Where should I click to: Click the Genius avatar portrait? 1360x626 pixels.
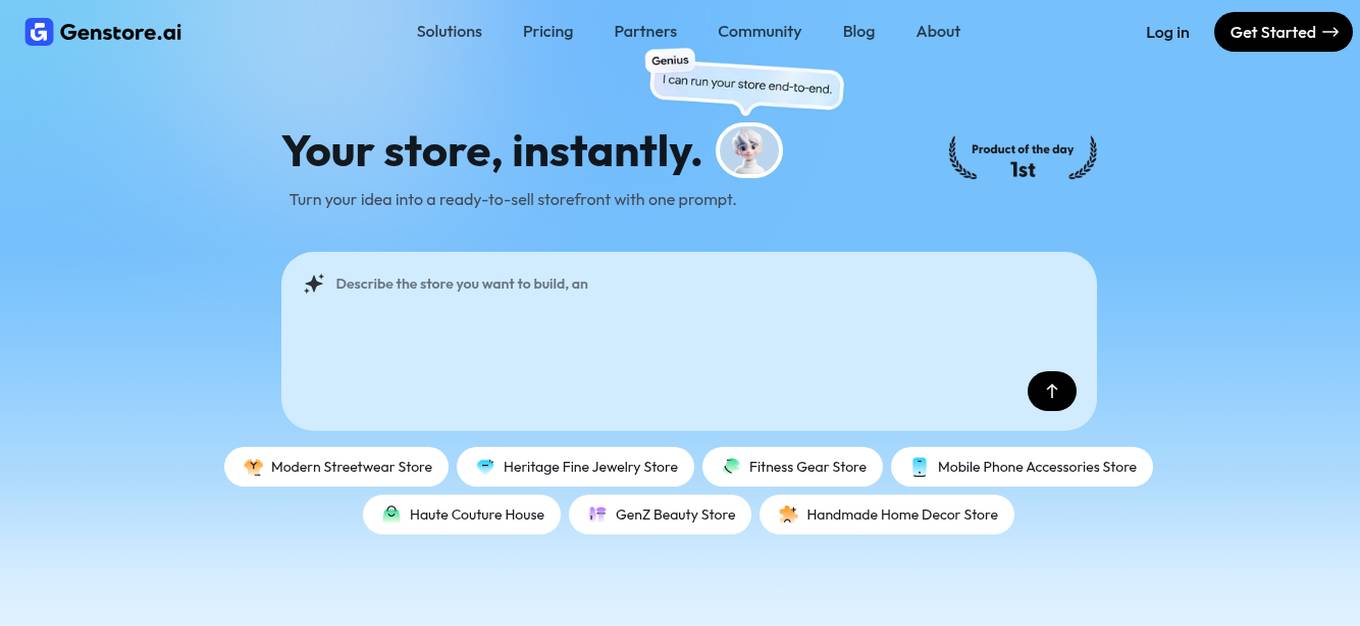pyautogui.click(x=748, y=149)
